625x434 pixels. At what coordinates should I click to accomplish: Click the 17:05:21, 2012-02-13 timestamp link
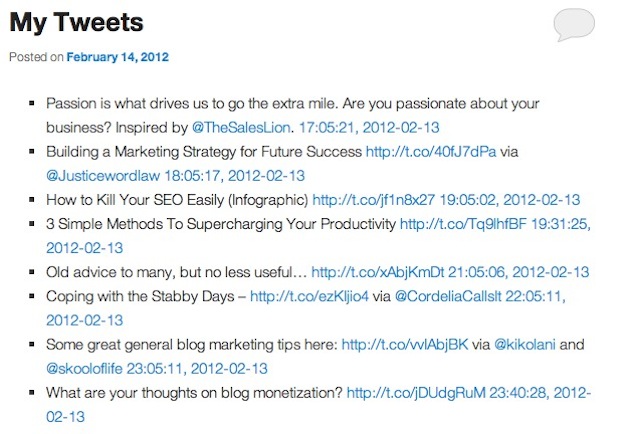(368, 128)
